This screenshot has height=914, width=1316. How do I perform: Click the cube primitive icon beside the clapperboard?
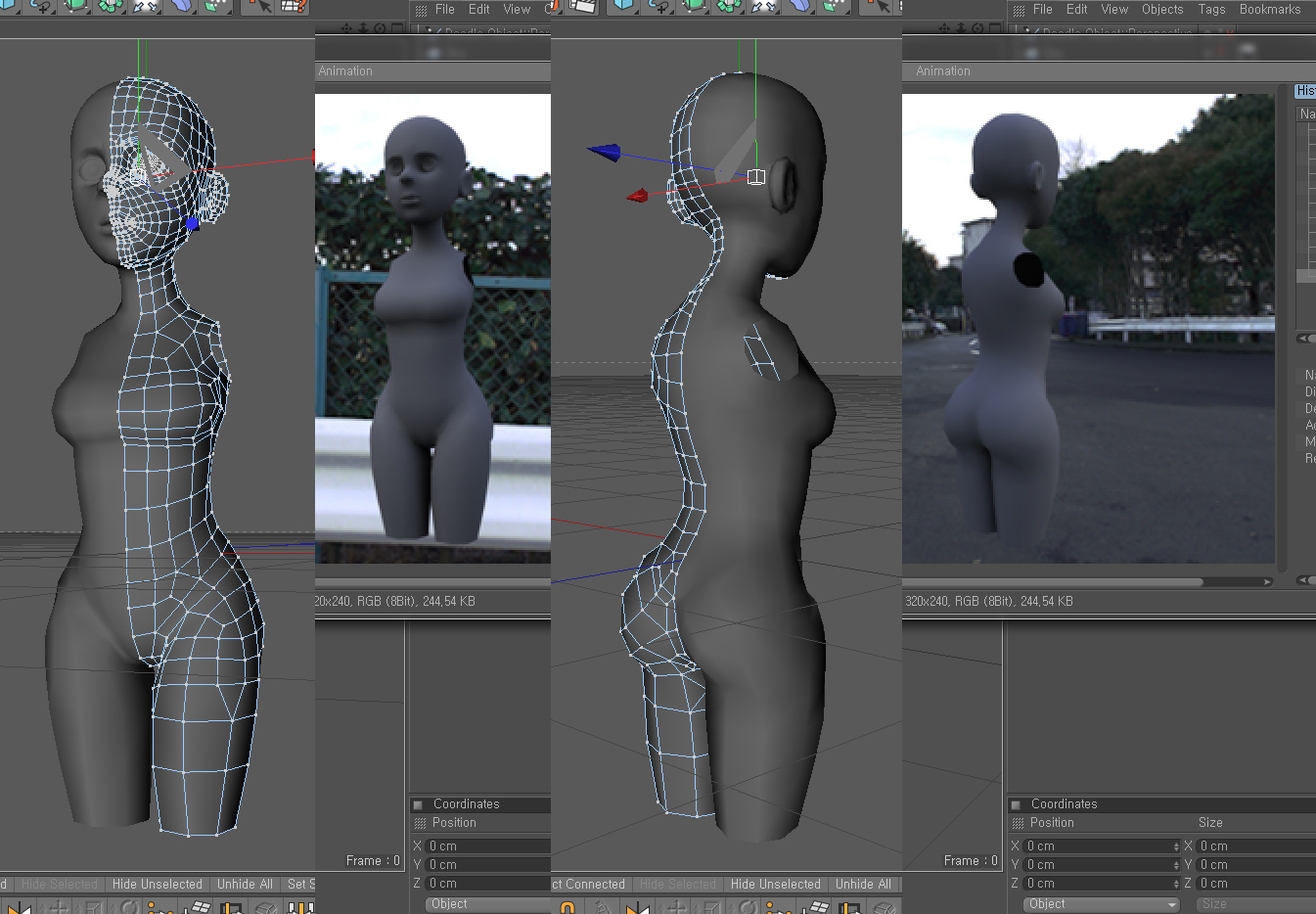(622, 6)
